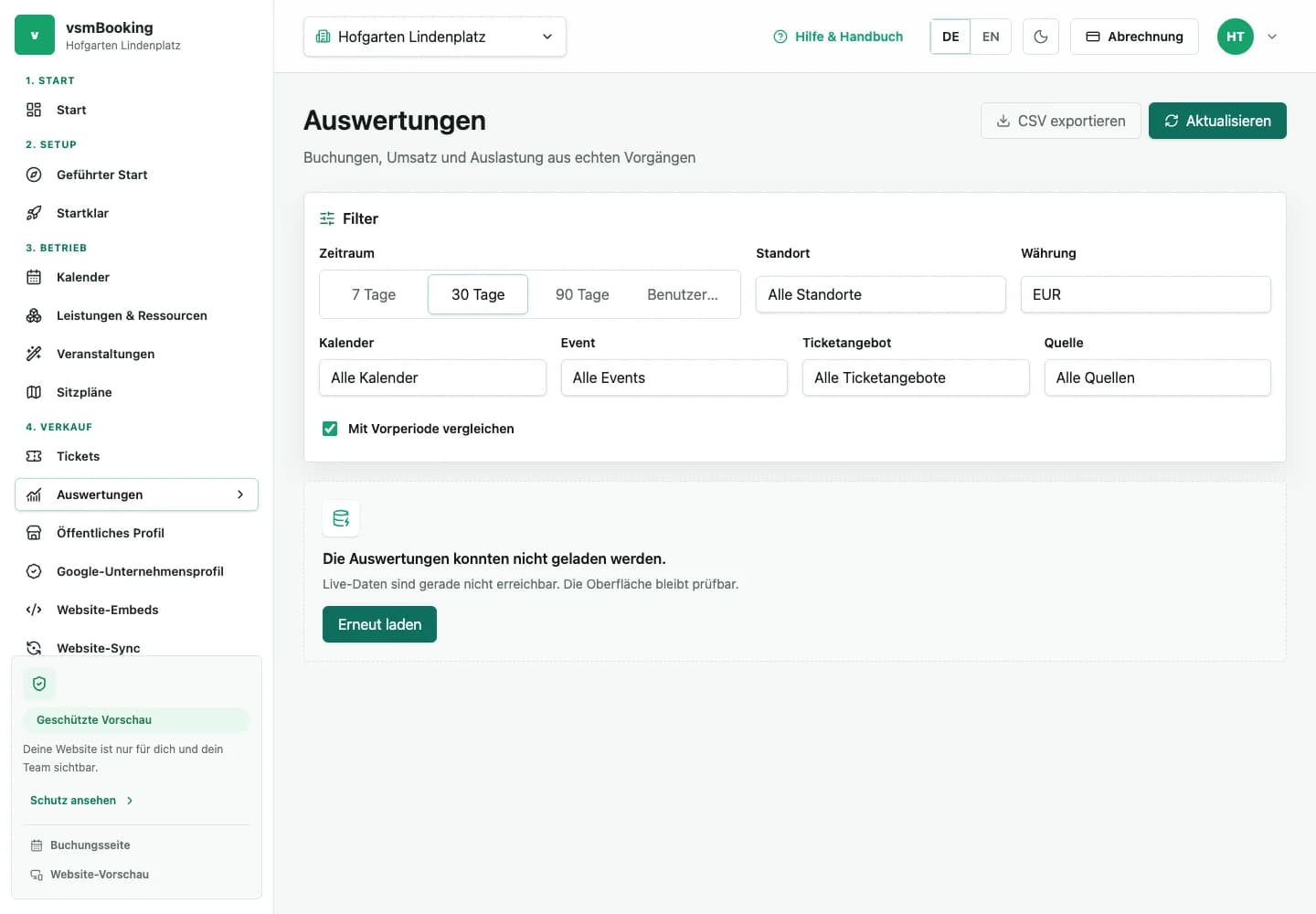This screenshot has width=1316, height=914.
Task: Click the shield icon in preview card
Action: 39,684
